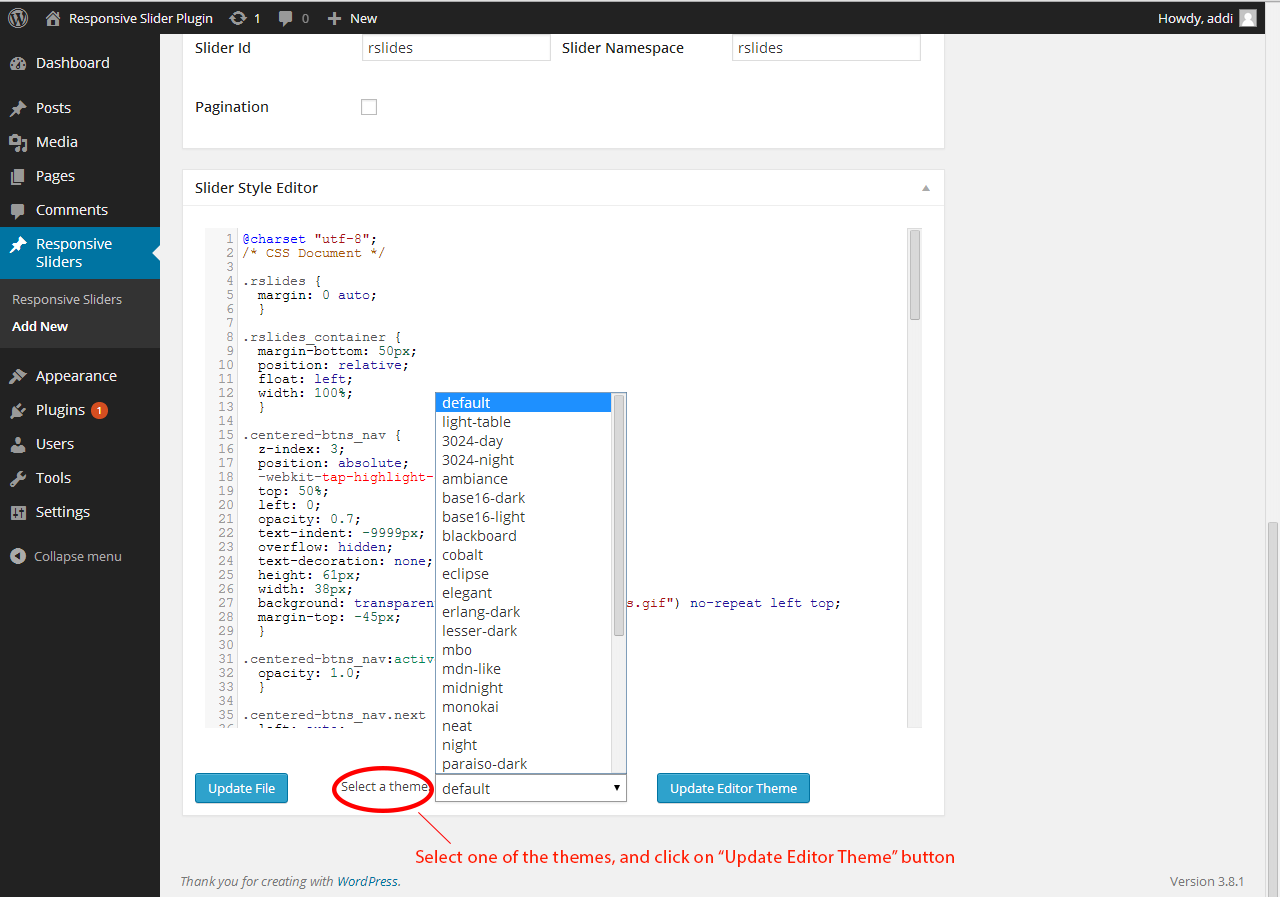Click the Pages icon in sidebar
The height and width of the screenshot is (897, 1280).
tap(18, 176)
